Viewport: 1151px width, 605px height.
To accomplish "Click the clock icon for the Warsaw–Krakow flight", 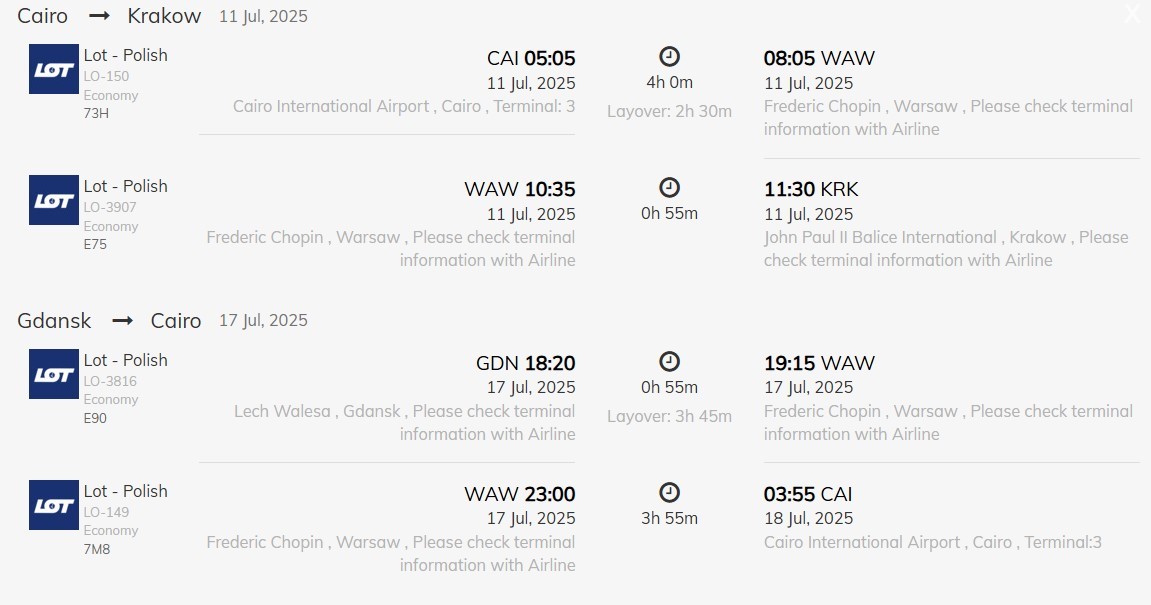I will point(670,187).
